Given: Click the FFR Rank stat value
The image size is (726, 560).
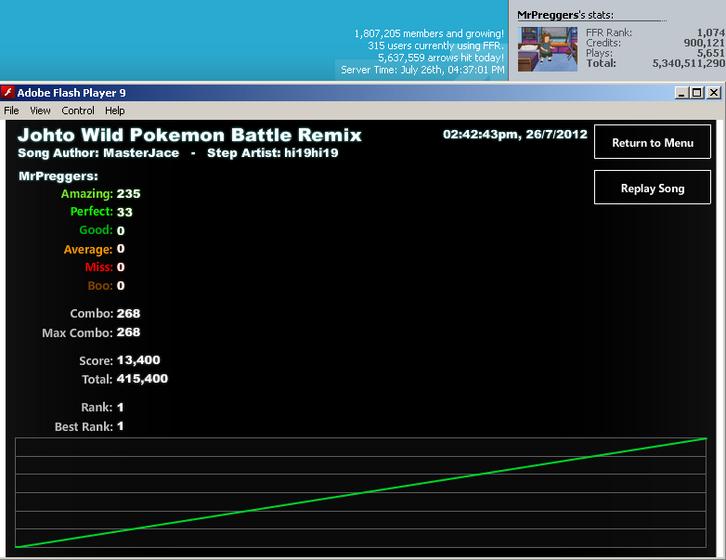Looking at the screenshot, I should [x=711, y=32].
